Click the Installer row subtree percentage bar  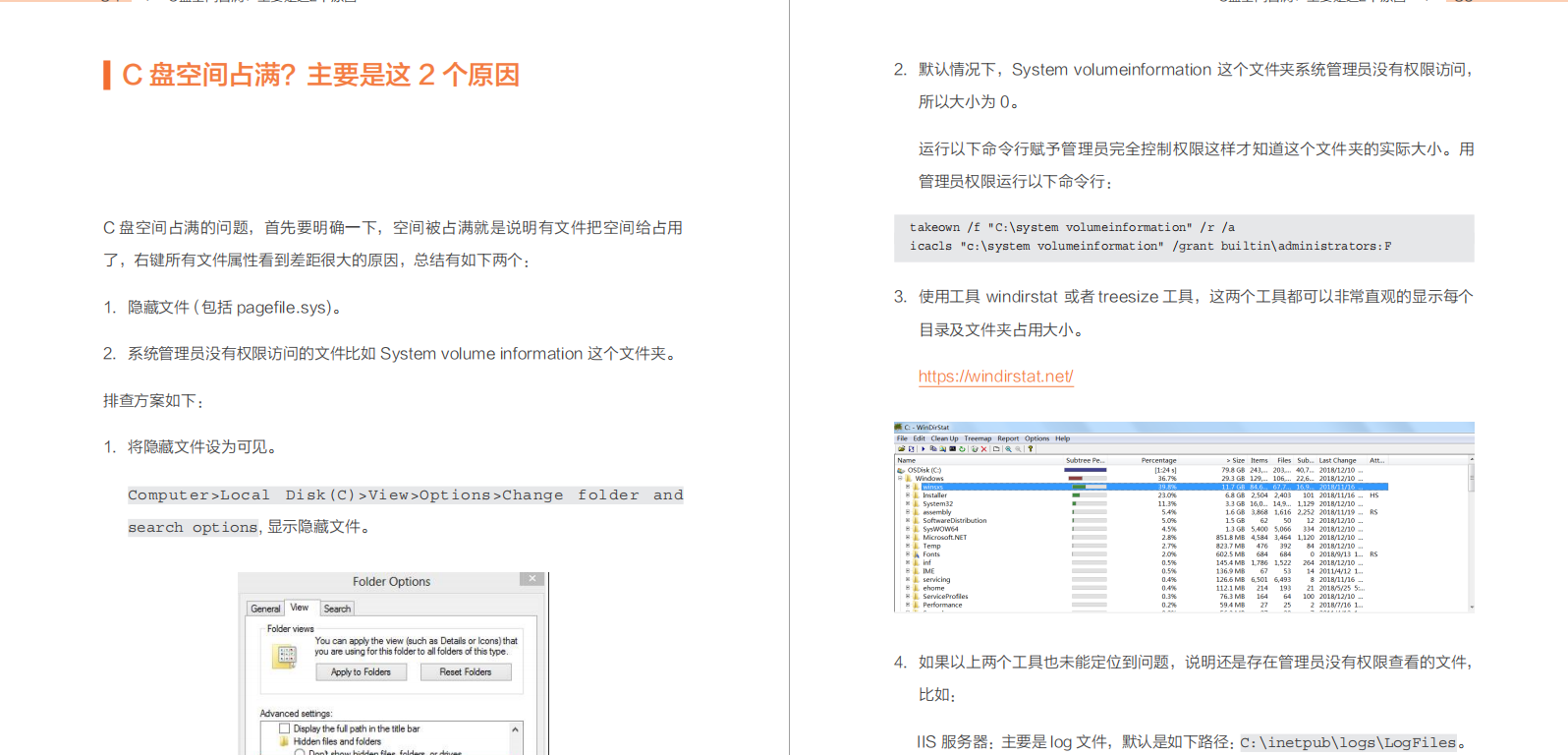pos(1090,495)
